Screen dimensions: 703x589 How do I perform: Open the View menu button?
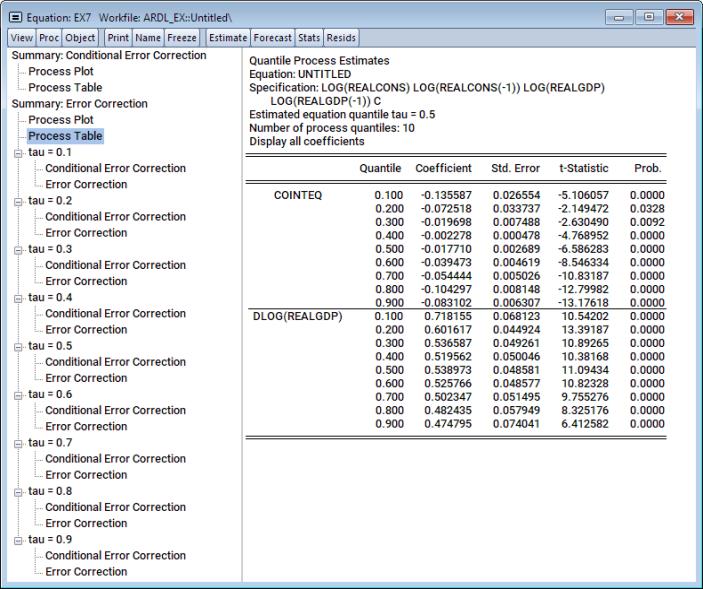(x=22, y=38)
